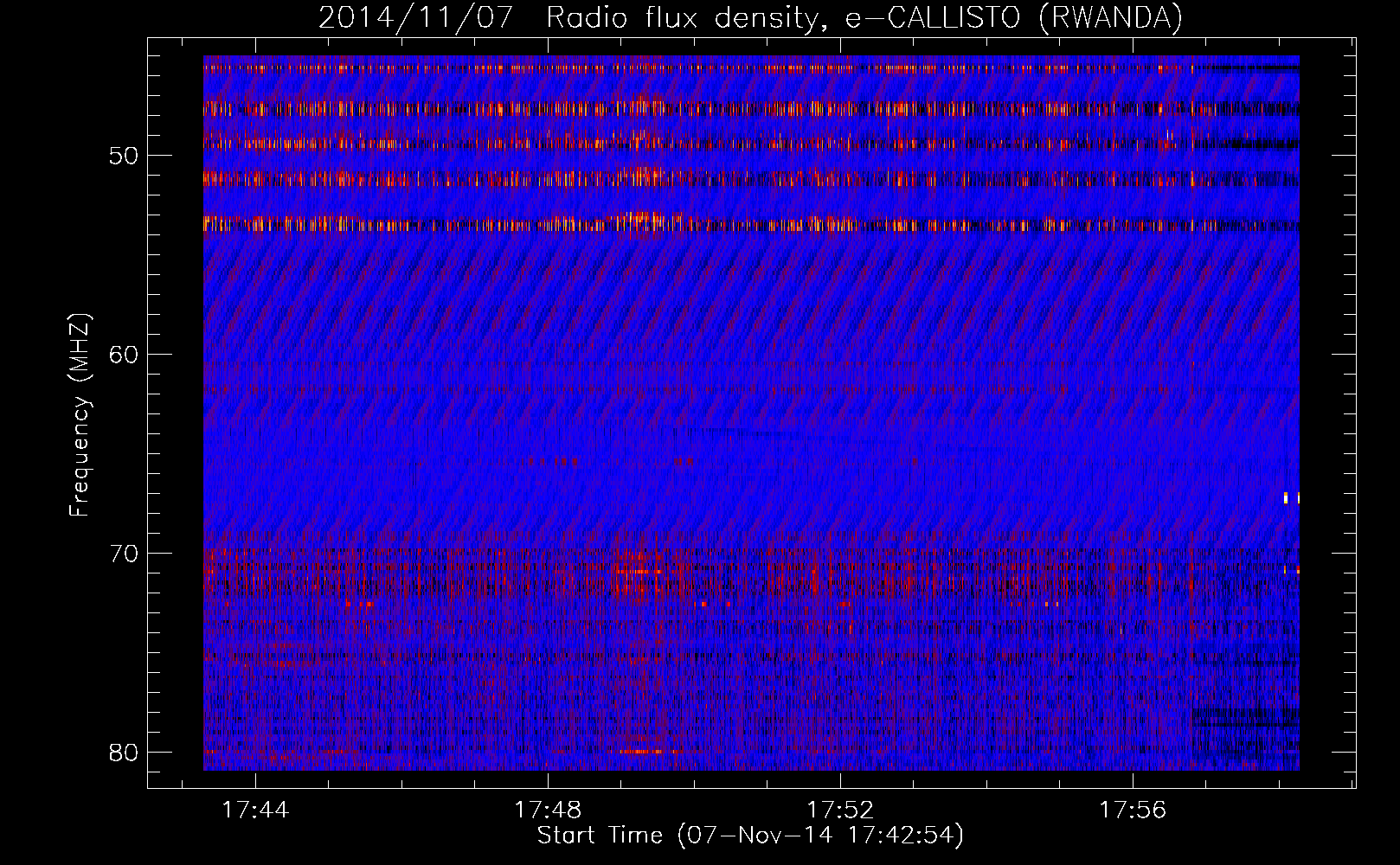The image size is (1400, 865).
Task: Click the plot title "2014/11/07 Radio flux density, e-CALLISTO (RWANDA)"
Action: (750, 17)
